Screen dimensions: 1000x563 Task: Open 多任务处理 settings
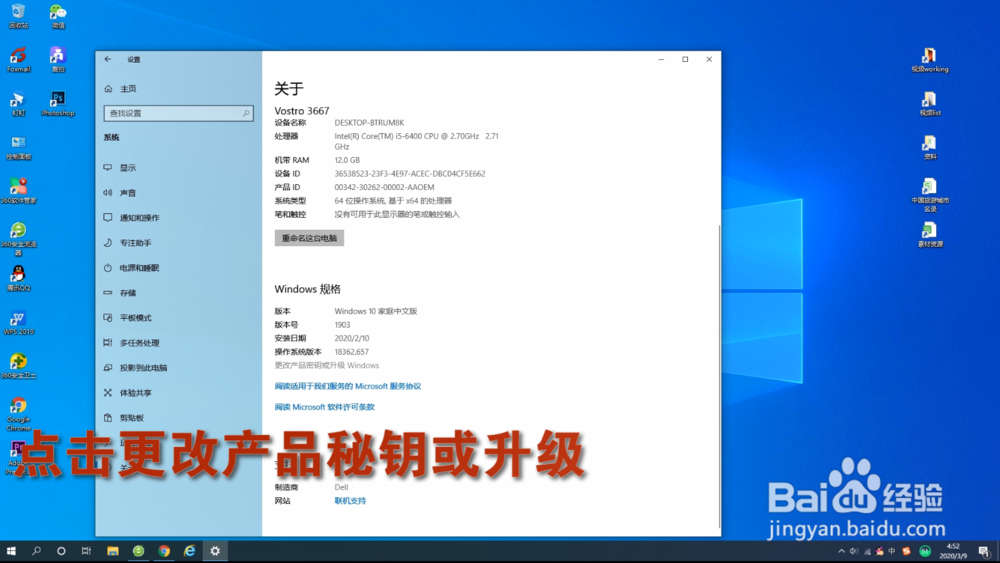pyautogui.click(x=132, y=342)
